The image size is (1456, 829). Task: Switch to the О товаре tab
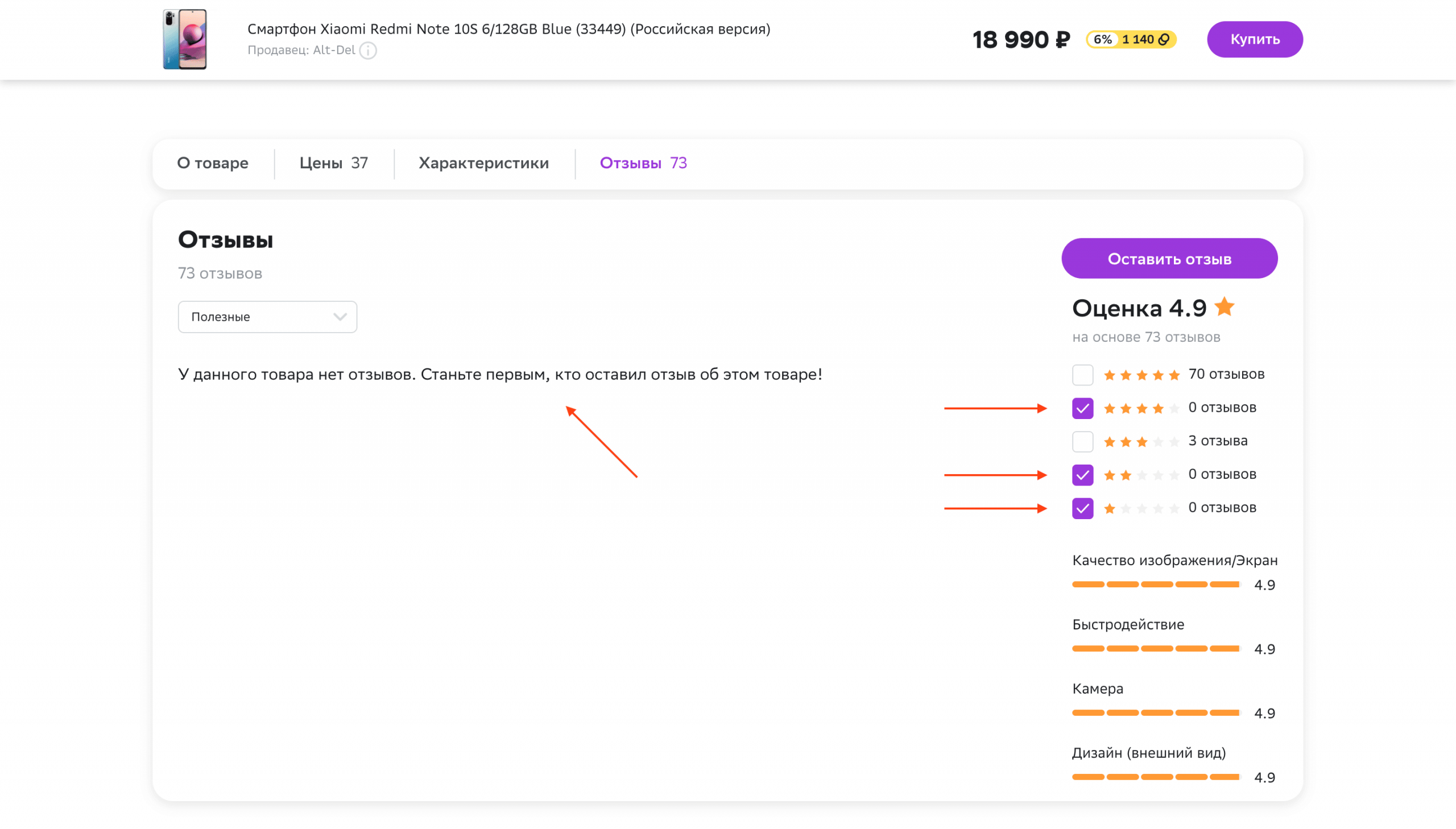[x=212, y=163]
